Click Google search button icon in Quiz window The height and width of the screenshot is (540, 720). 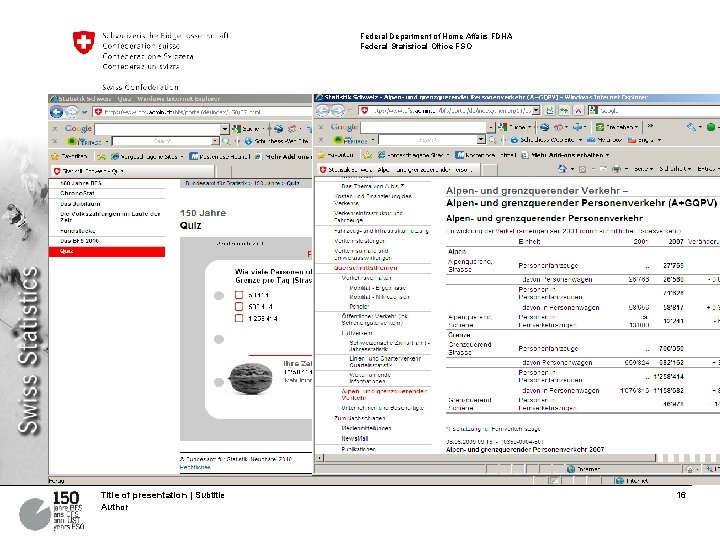[x=237, y=129]
